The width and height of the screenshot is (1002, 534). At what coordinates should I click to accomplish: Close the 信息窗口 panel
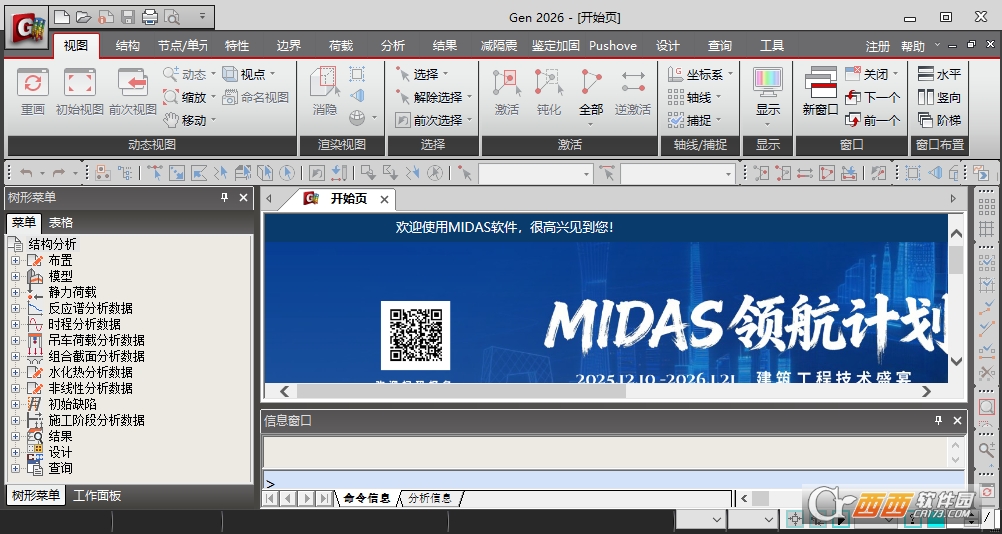(x=957, y=420)
